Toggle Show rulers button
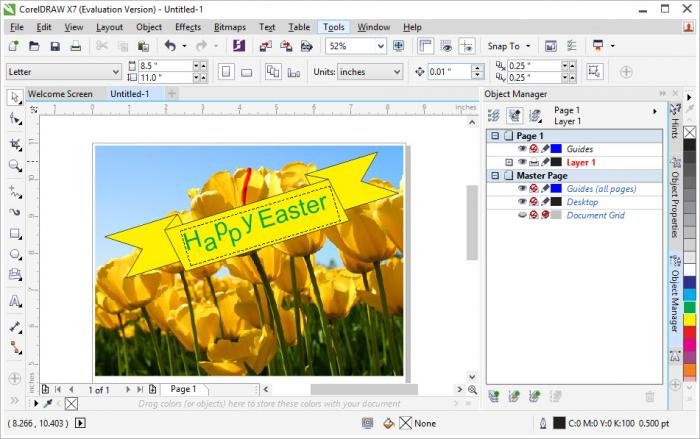The image size is (700, 439). pyautogui.click(x=425, y=46)
